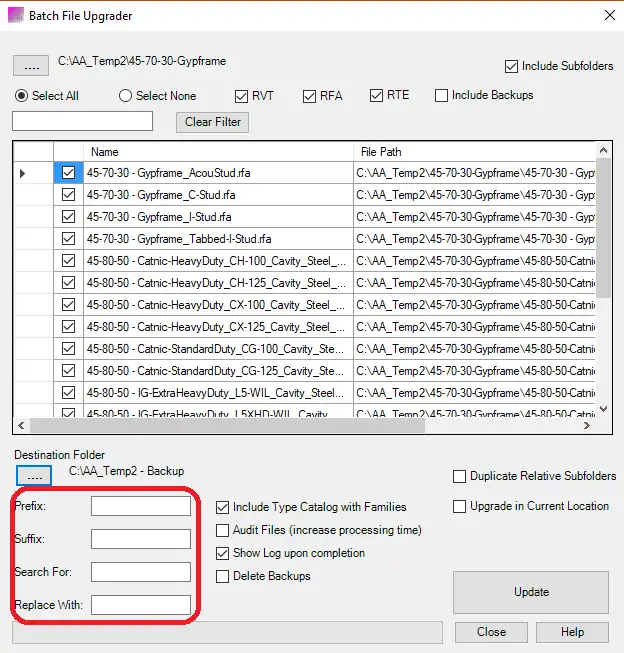Viewport: 624px width, 653px height.
Task: Choose the Select None radio button
Action: [126, 96]
